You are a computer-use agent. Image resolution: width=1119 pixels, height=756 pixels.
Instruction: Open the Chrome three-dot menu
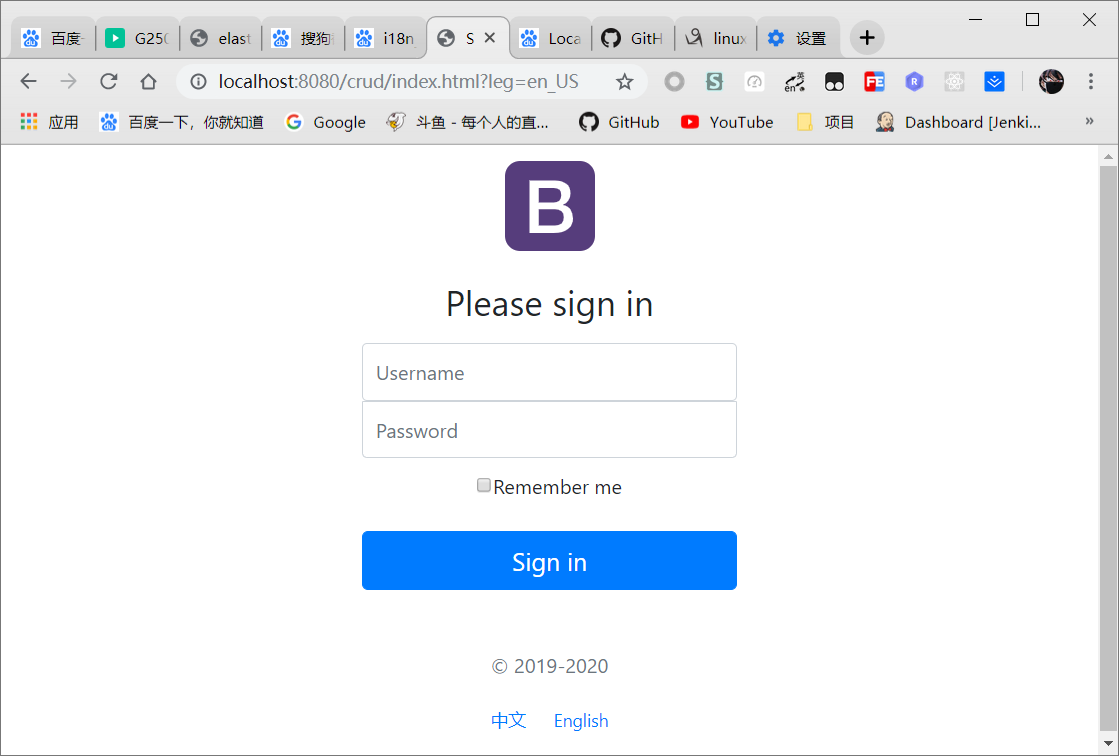point(1090,81)
